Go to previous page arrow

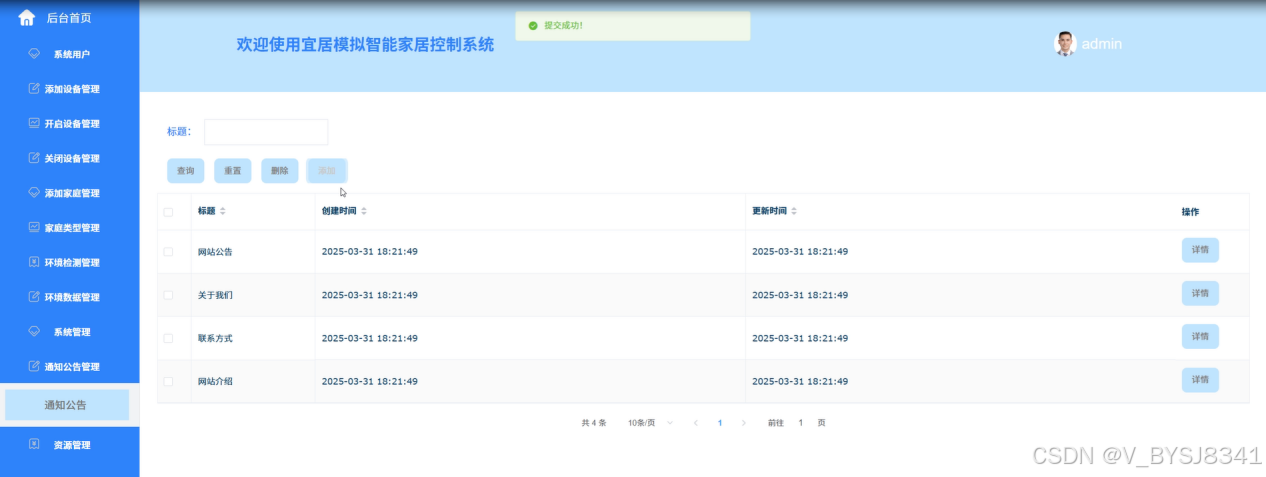(695, 423)
